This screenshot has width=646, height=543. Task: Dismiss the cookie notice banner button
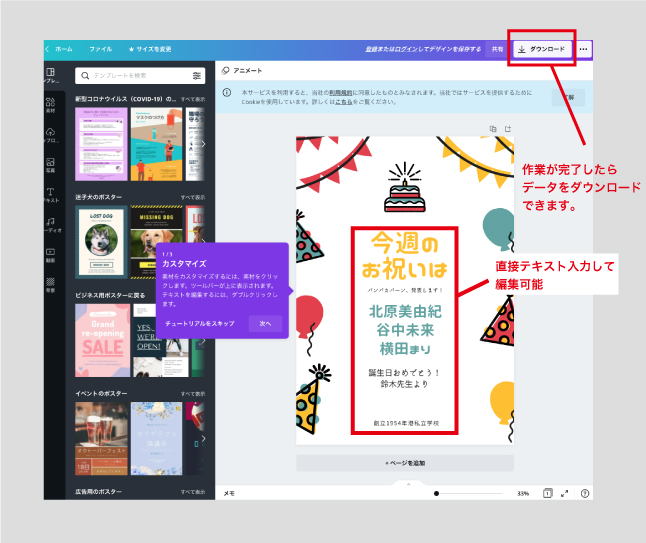pyautogui.click(x=568, y=98)
